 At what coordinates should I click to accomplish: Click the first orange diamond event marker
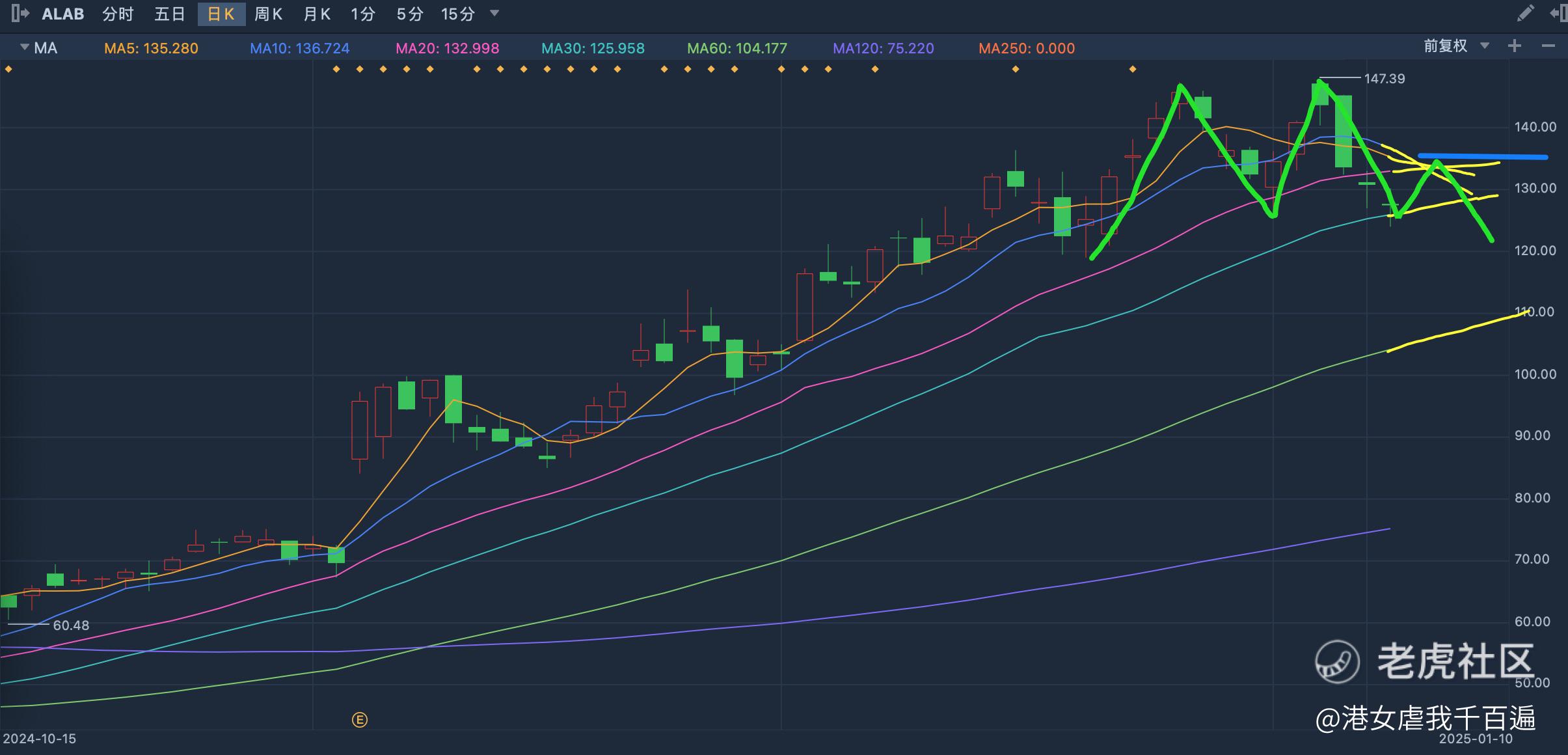point(8,69)
